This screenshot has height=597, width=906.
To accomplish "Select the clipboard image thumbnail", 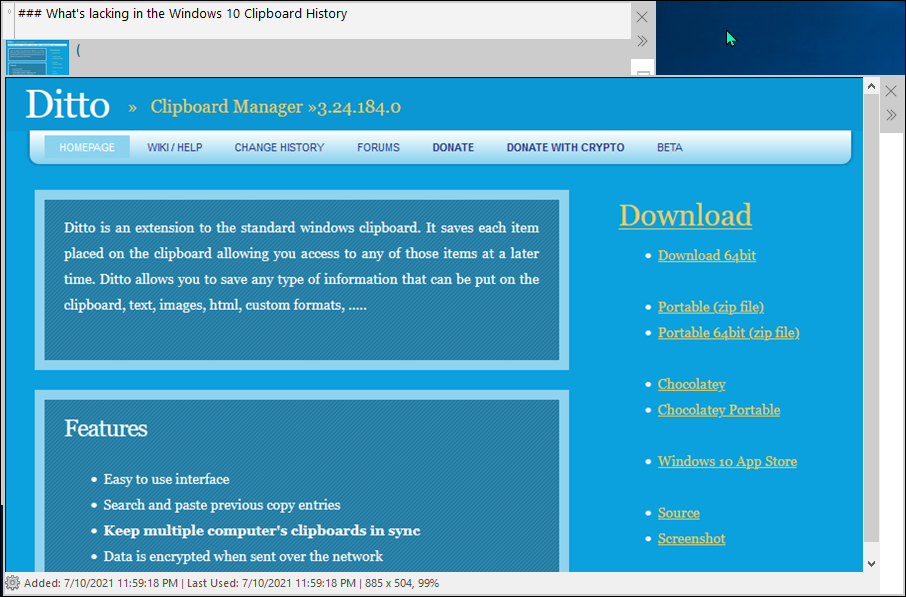I will tap(38, 57).
